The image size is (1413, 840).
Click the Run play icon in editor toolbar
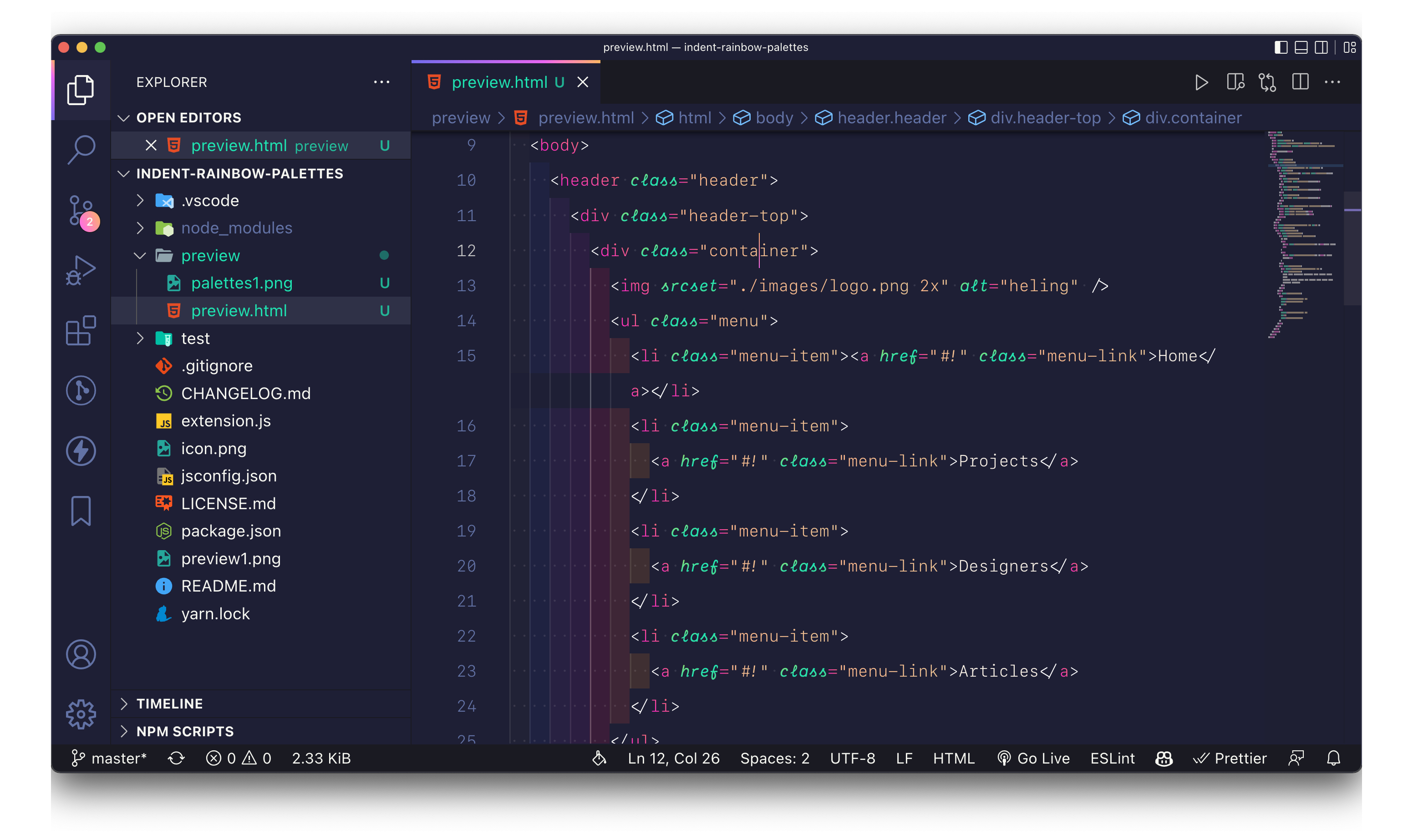[x=1201, y=83]
